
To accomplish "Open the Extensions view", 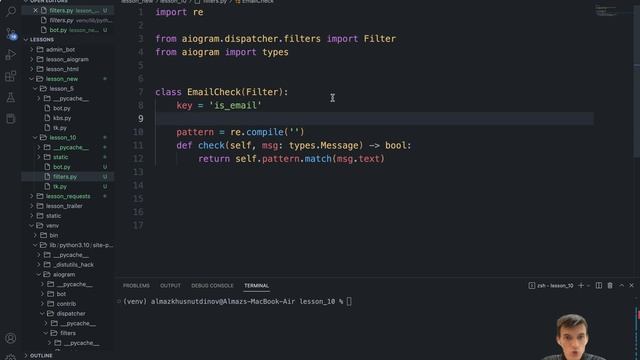I will click(x=11, y=76).
